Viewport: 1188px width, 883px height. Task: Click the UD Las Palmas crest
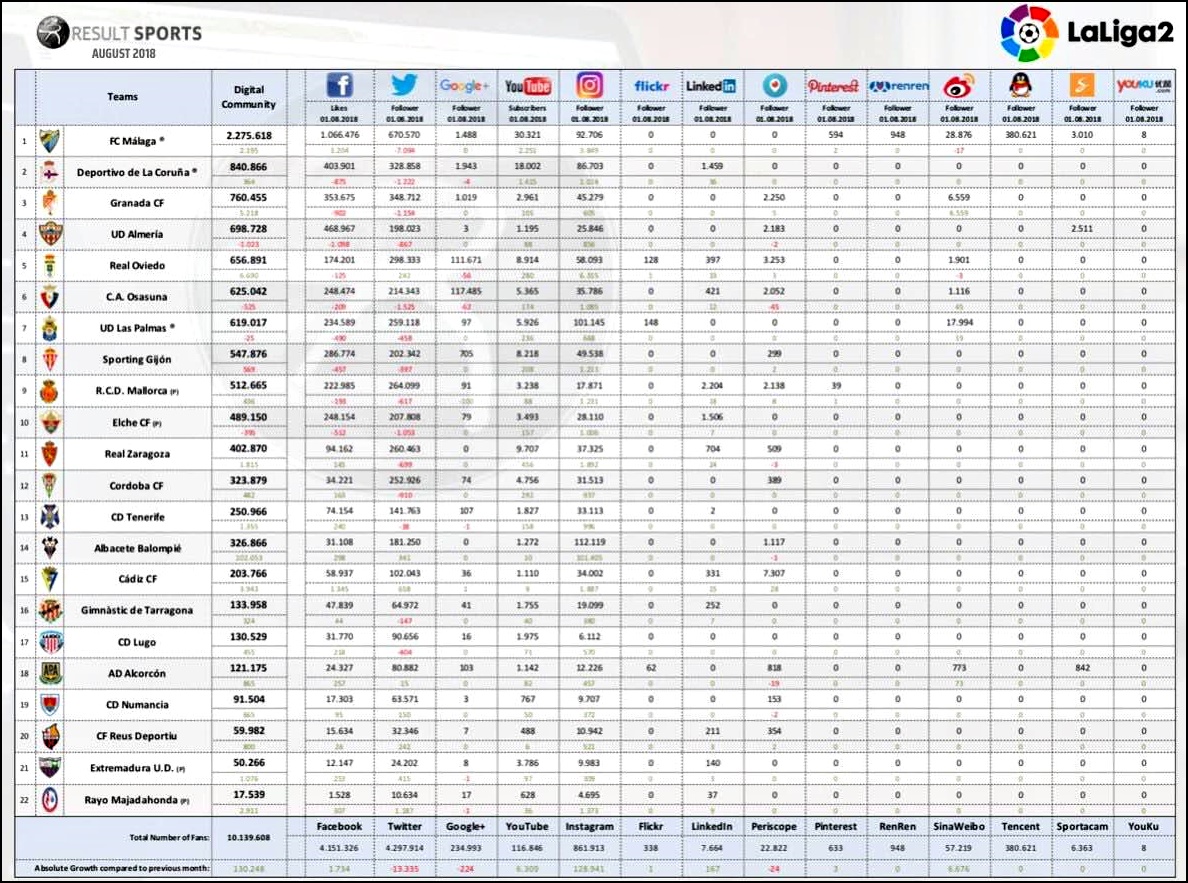click(x=50, y=327)
